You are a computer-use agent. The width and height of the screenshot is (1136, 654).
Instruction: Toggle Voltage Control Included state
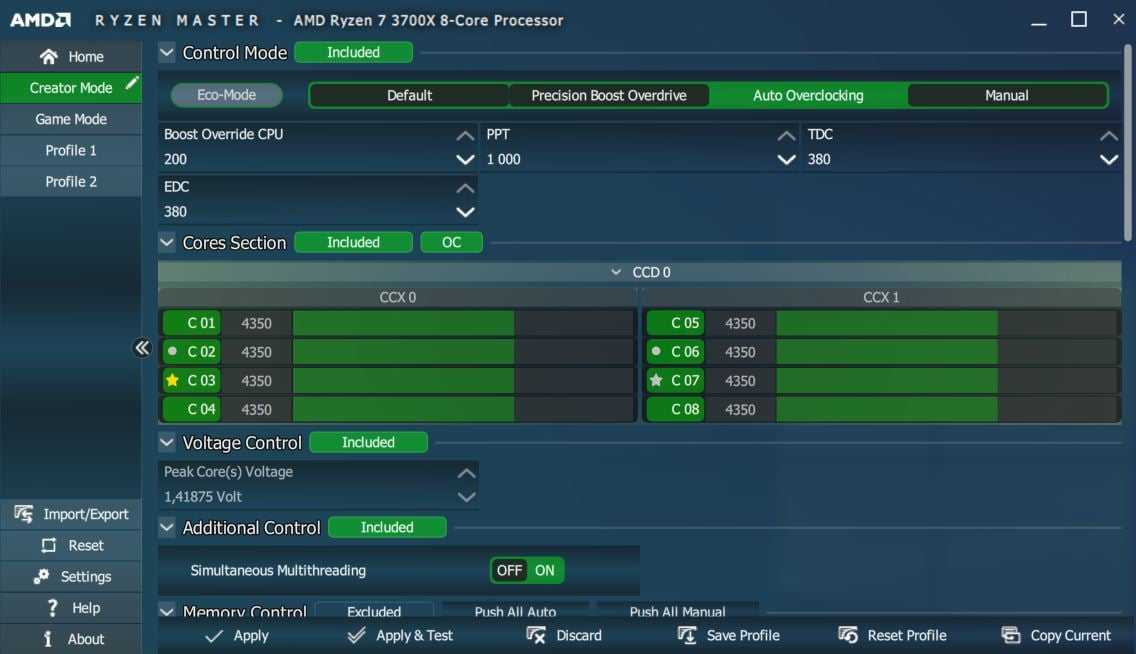click(368, 442)
